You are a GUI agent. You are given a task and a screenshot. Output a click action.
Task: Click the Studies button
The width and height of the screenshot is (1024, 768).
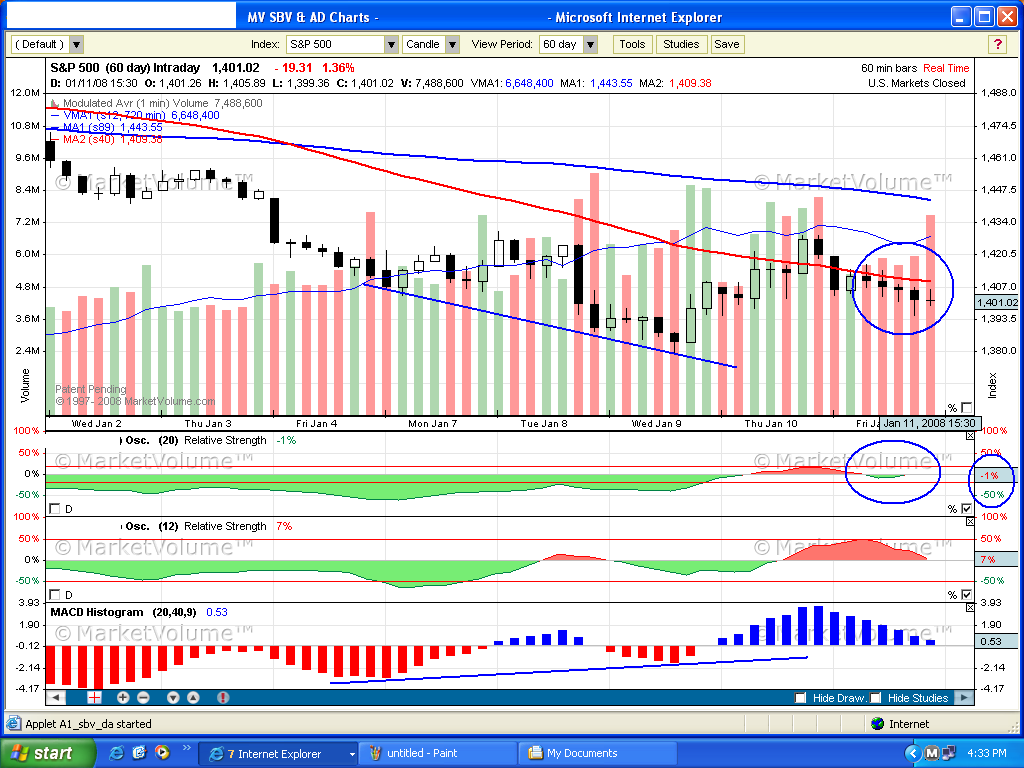[x=681, y=44]
